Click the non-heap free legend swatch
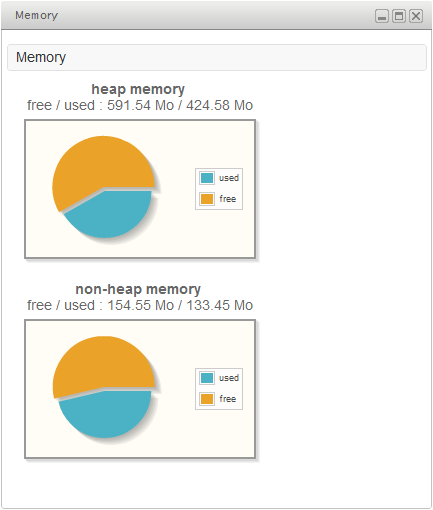 pos(207,399)
